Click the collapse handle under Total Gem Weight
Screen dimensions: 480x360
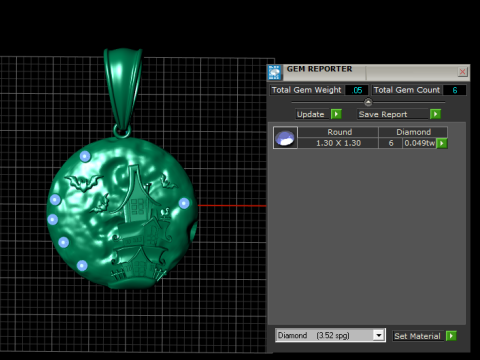(x=368, y=102)
